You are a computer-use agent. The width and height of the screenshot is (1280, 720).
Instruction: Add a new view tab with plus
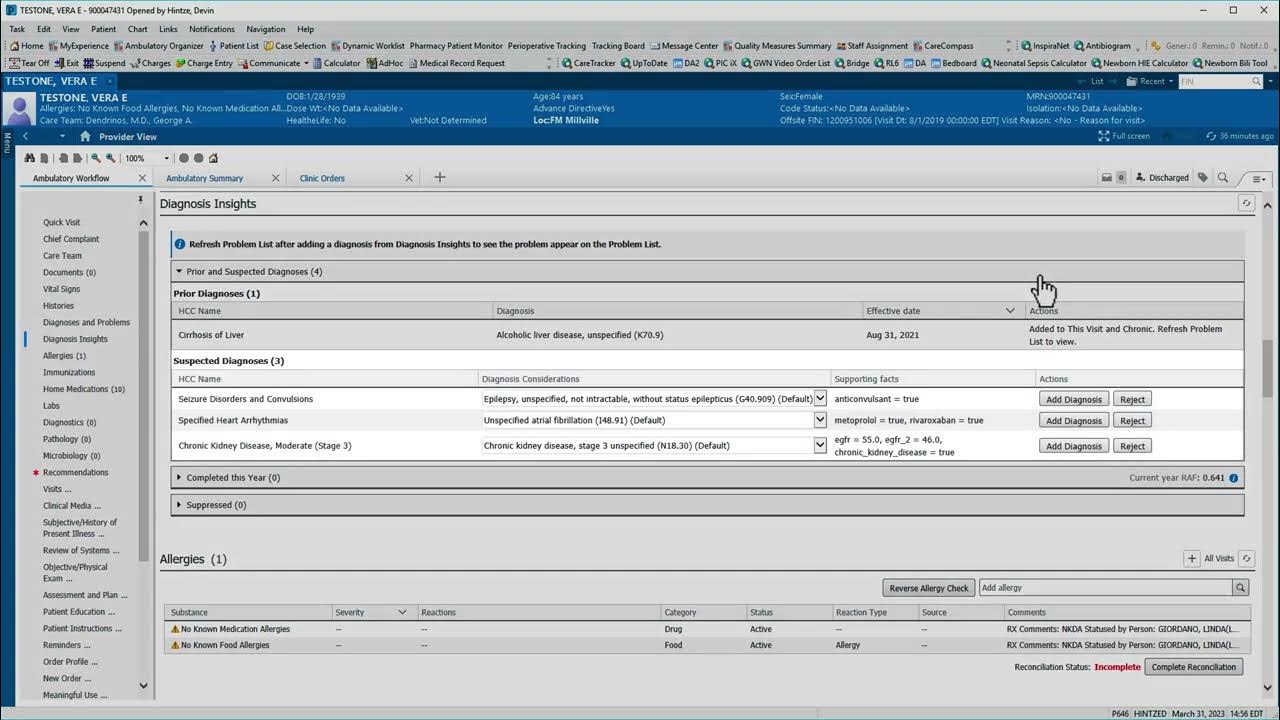439,177
